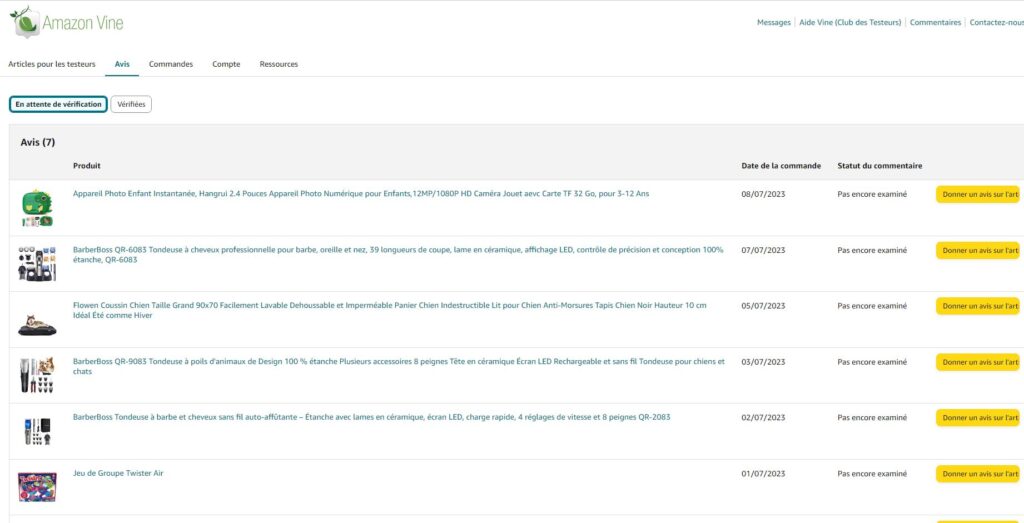The width and height of the screenshot is (1024, 523).
Task: Open BarberBoss QR-6083 Tondeuse à cheveux link
Action: (x=398, y=255)
